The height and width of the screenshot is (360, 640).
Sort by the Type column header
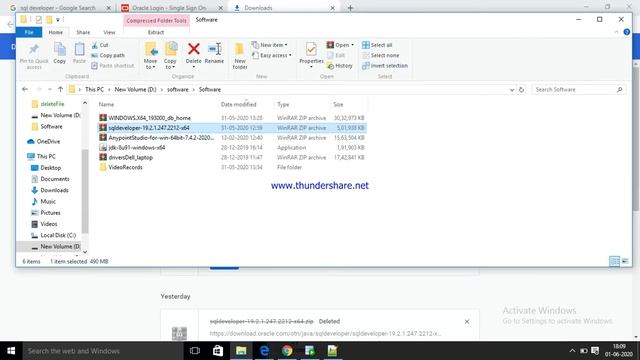click(283, 104)
